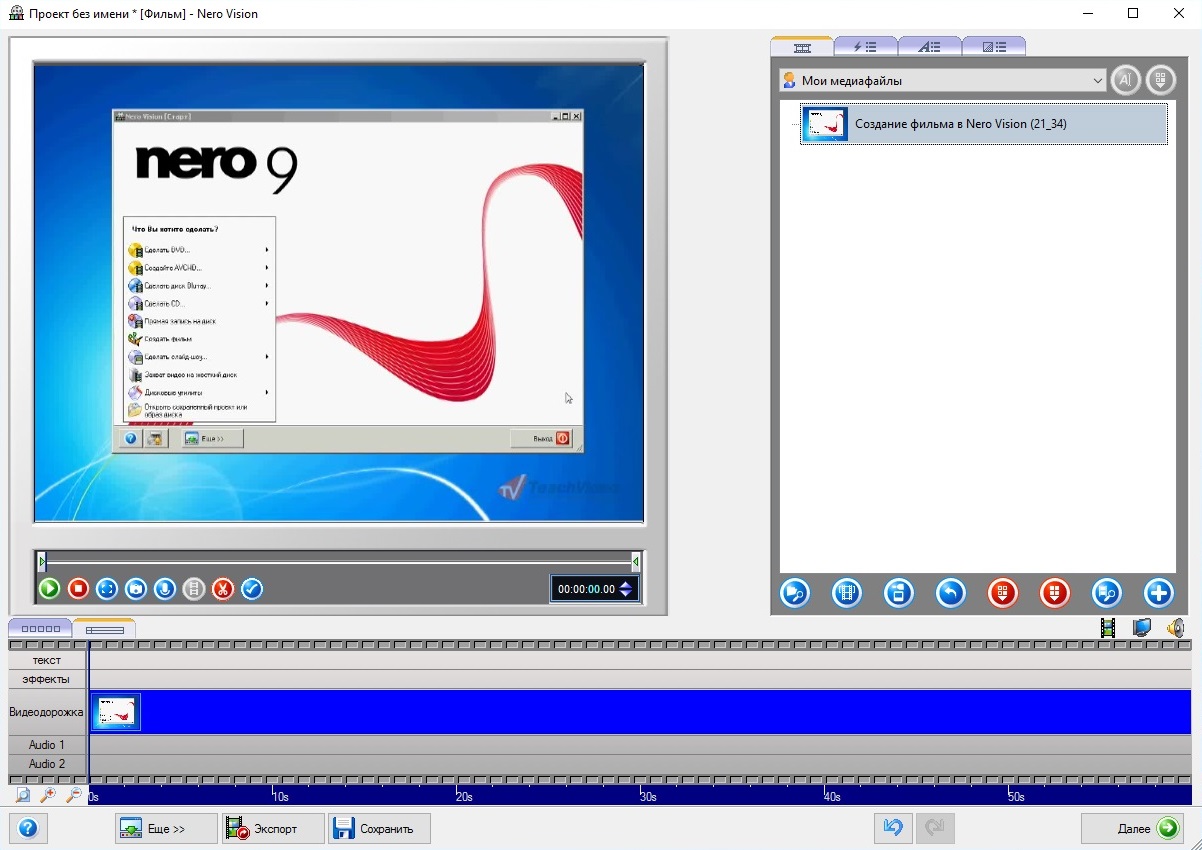Click the red scissors cut icon

pos(223,589)
